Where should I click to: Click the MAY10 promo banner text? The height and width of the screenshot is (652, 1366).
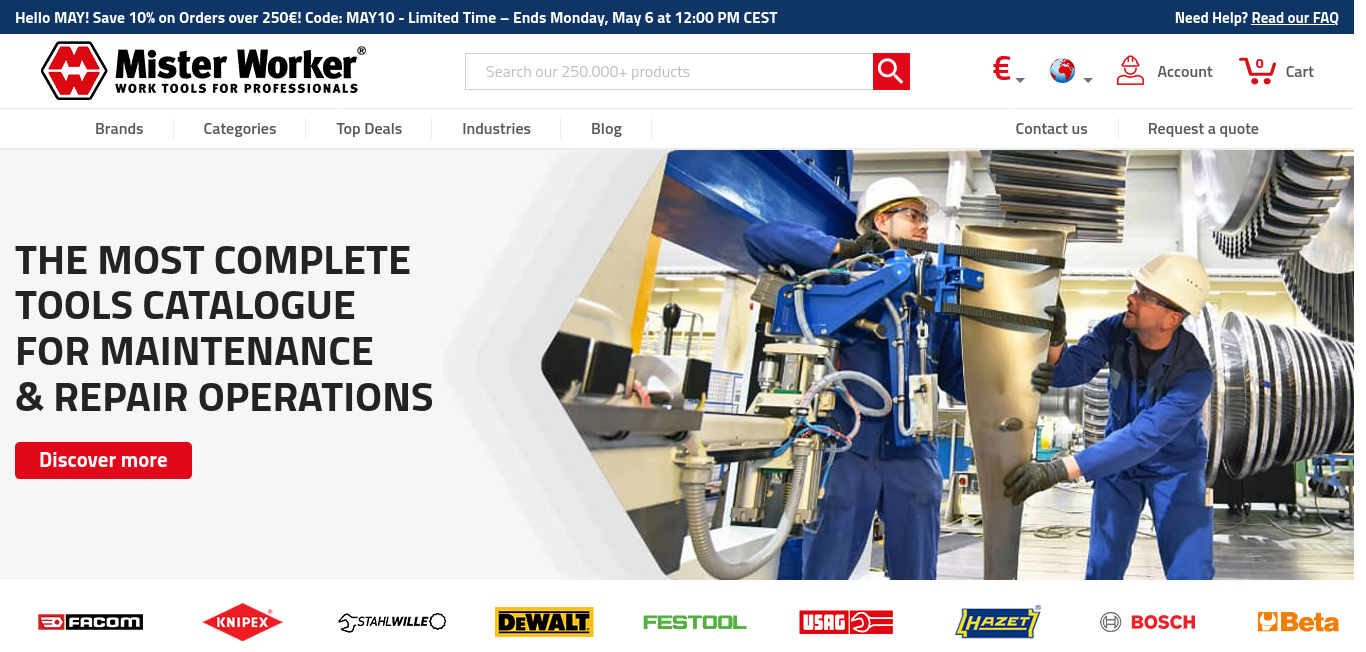pyautogui.click(x=396, y=18)
